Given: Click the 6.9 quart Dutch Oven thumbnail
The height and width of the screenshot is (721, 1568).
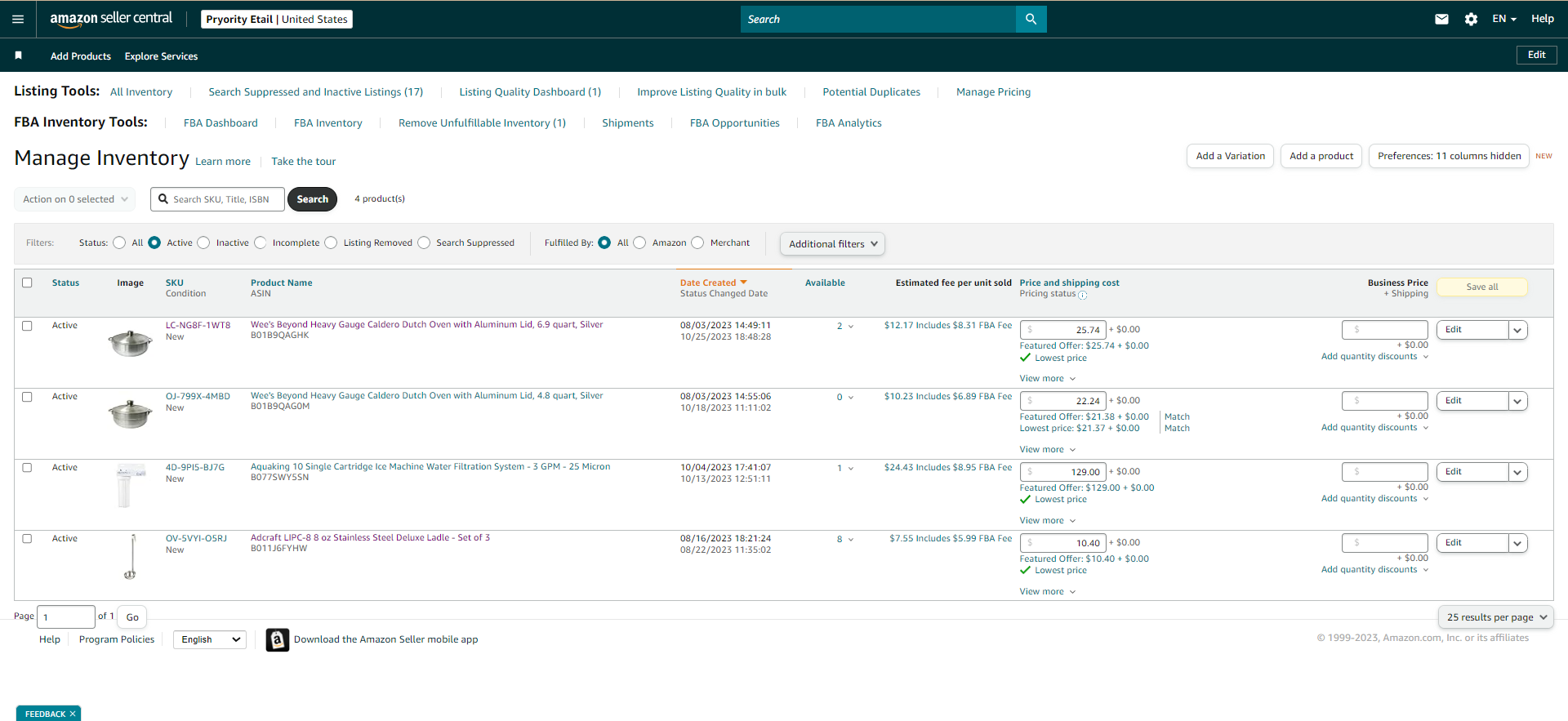Looking at the screenshot, I should [131, 343].
